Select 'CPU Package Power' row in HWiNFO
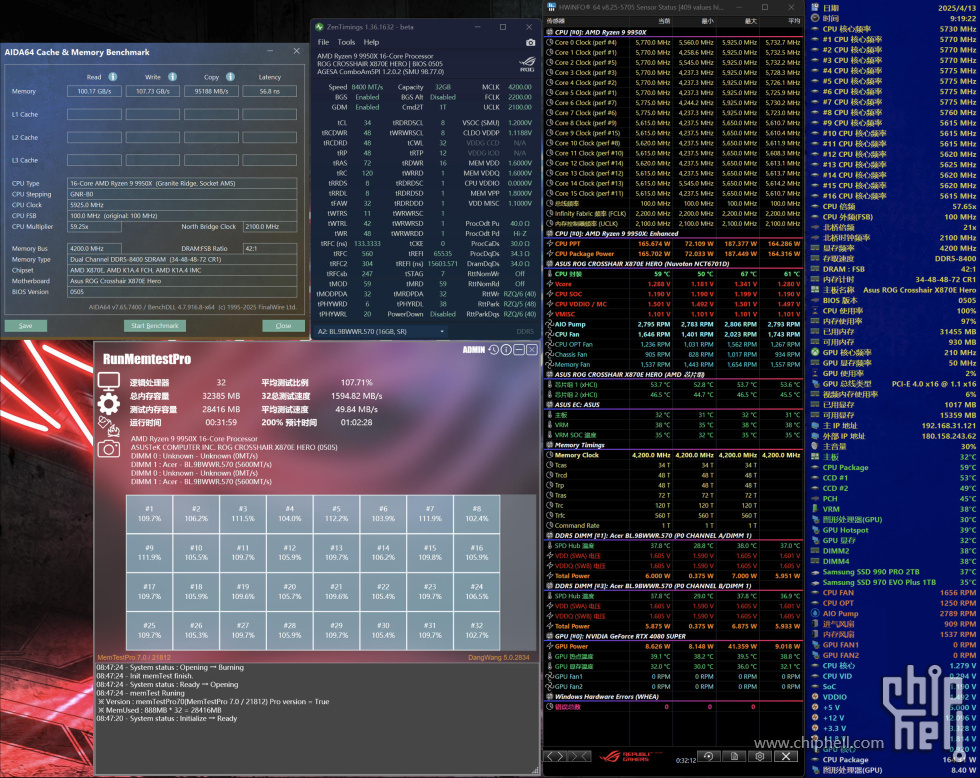 click(673, 254)
